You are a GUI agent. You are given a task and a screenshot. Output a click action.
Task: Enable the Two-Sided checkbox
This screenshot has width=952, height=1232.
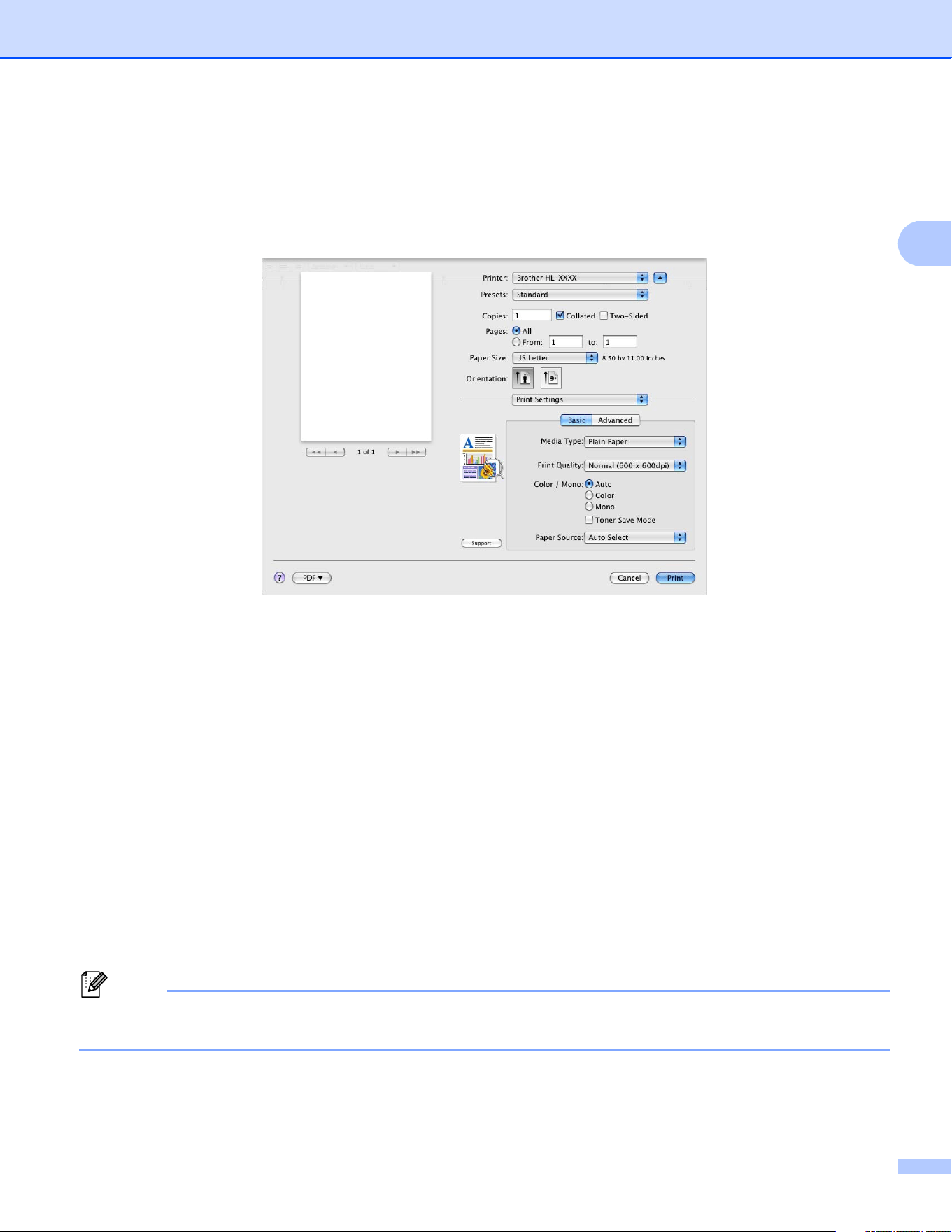(604, 316)
